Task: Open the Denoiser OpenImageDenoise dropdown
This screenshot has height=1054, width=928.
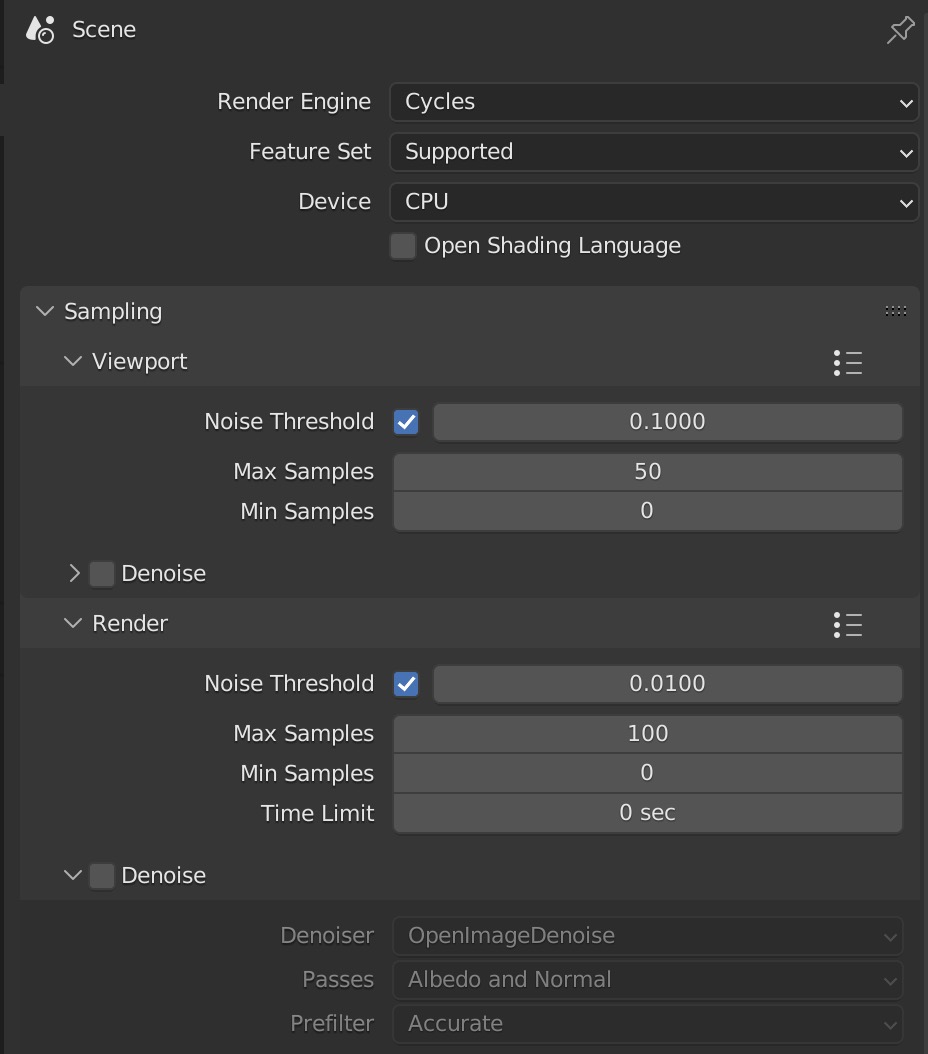Action: tap(648, 936)
